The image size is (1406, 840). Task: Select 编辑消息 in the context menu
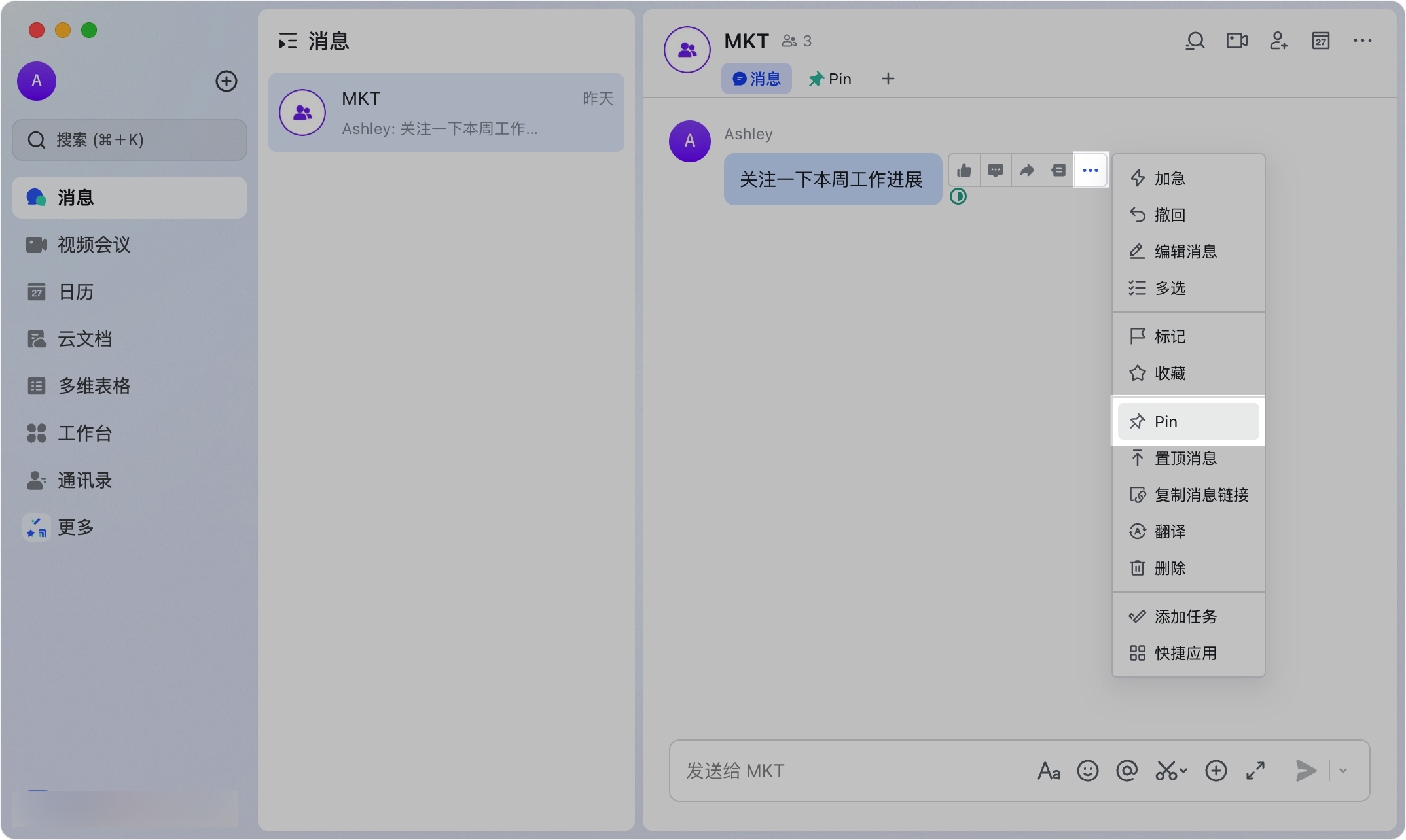pos(1189,251)
